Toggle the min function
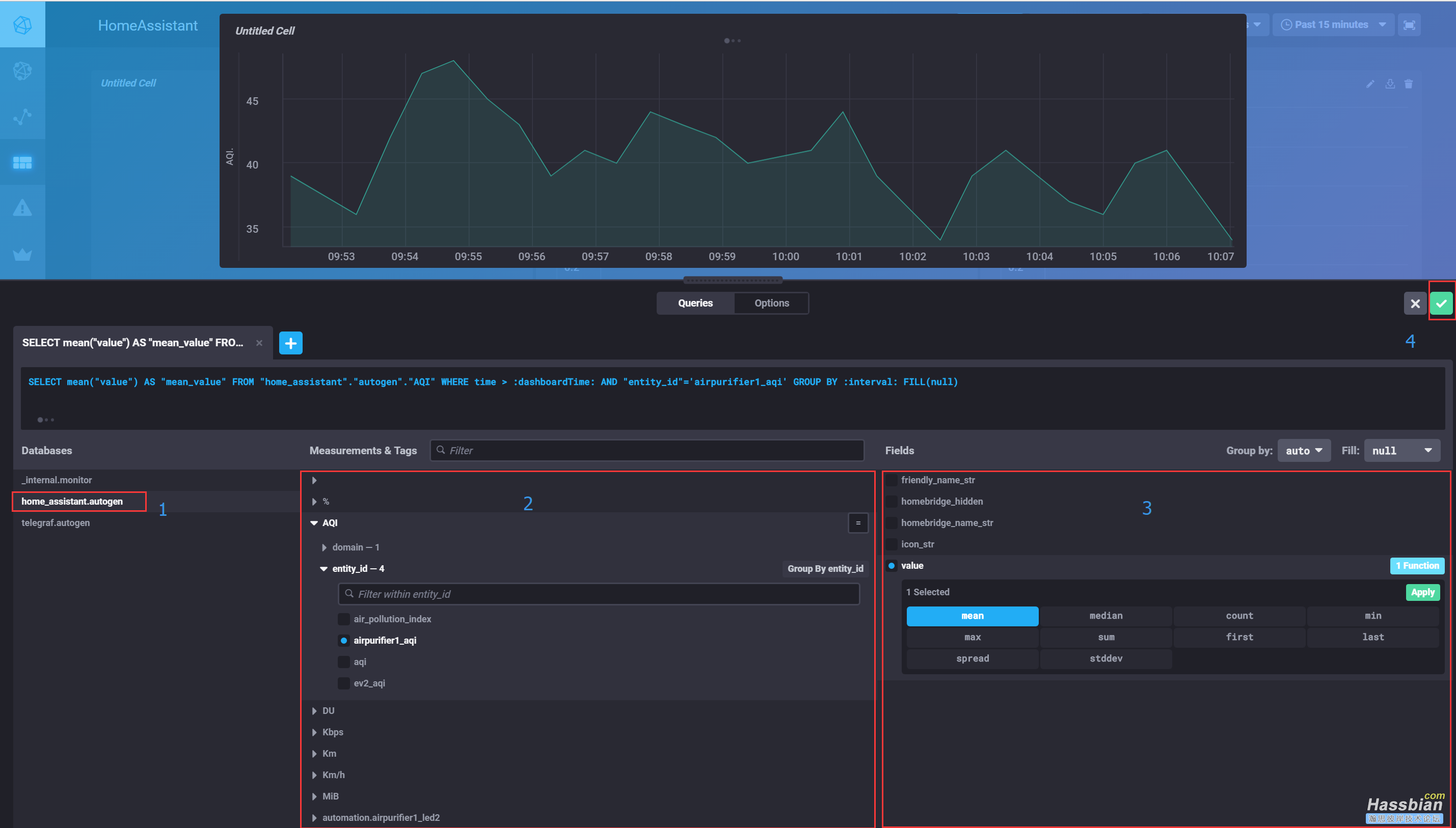The width and height of the screenshot is (1456, 828). [x=1373, y=616]
